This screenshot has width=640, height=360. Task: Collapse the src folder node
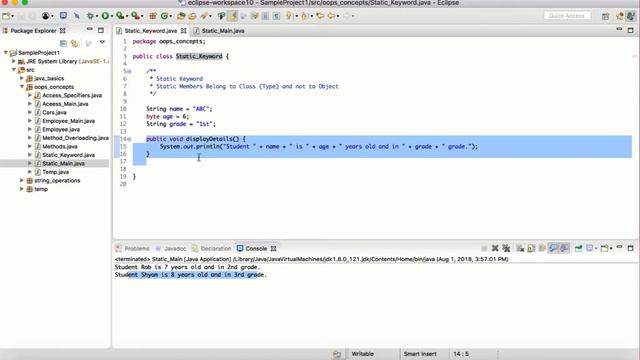coord(13,70)
